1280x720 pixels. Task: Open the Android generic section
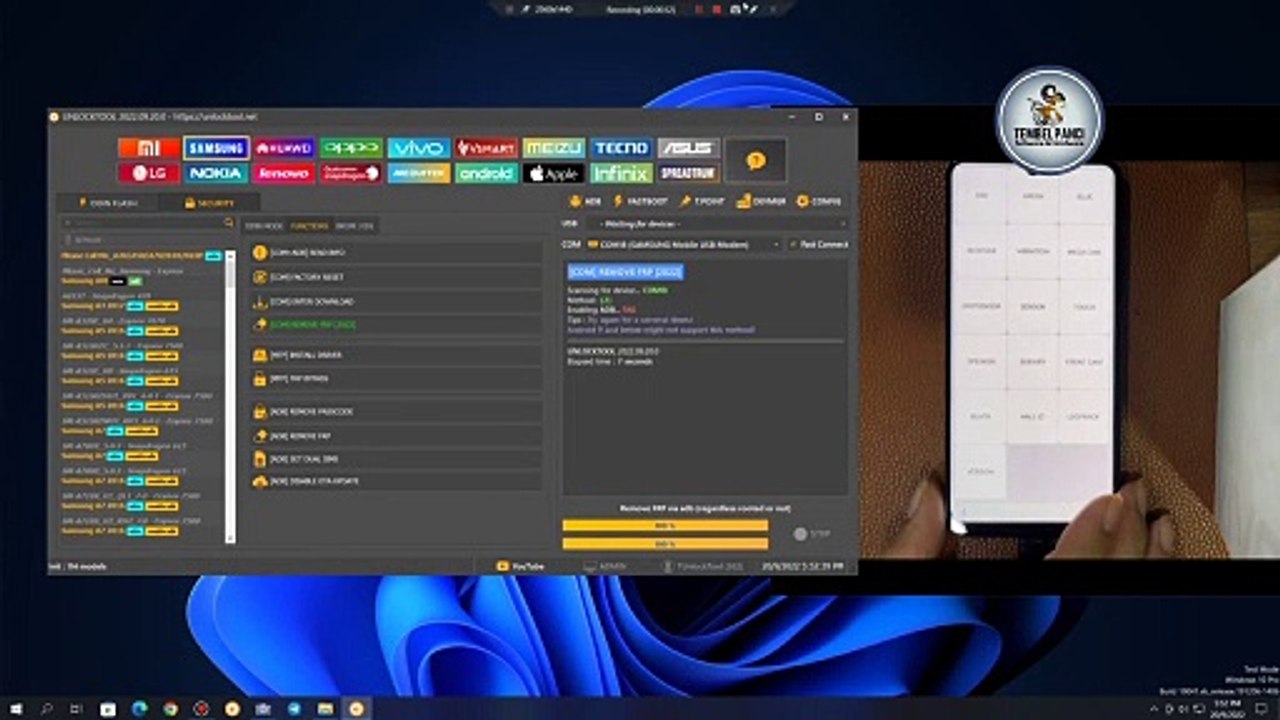tap(486, 173)
